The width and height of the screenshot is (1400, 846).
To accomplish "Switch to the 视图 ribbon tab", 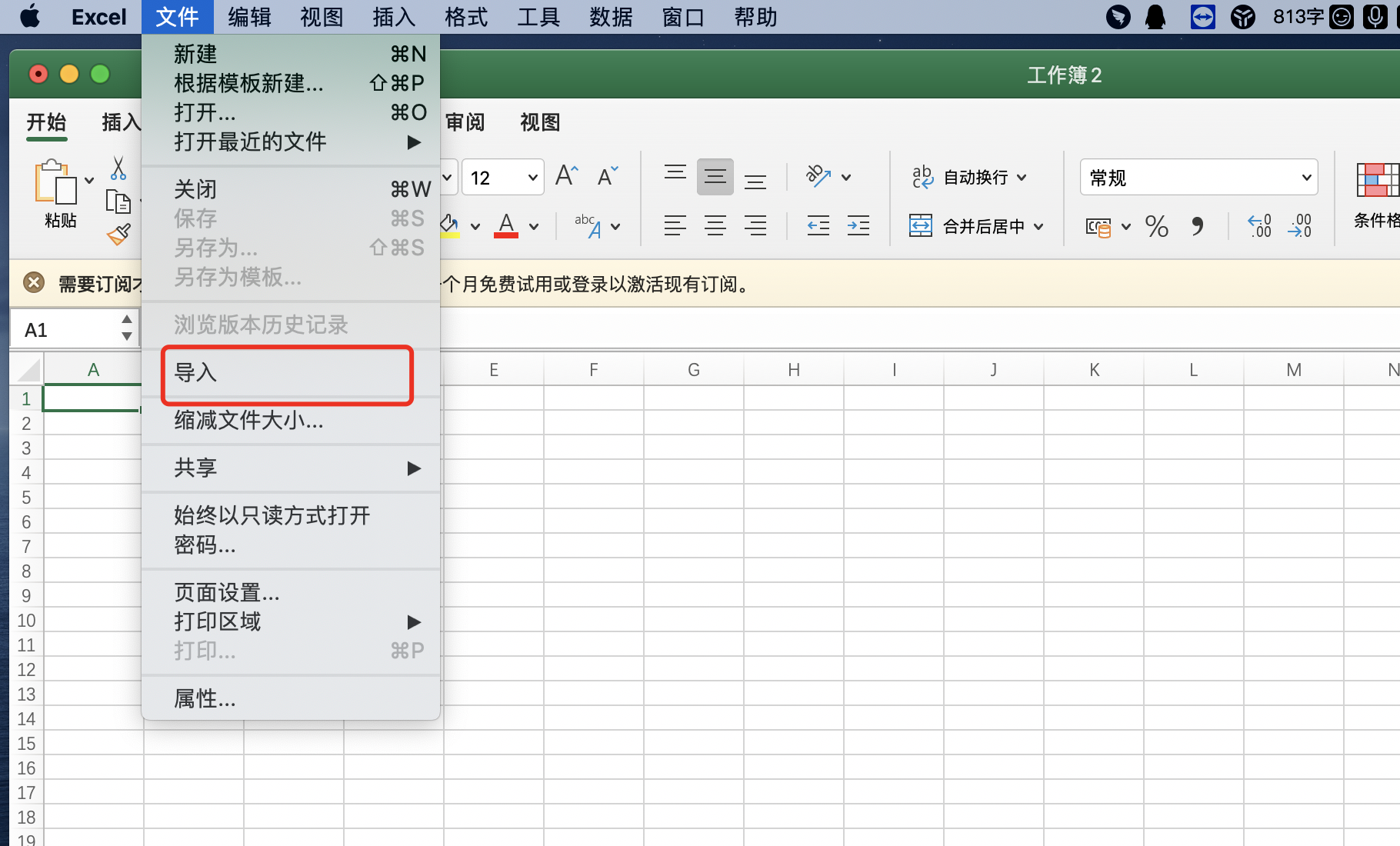I will 540,122.
